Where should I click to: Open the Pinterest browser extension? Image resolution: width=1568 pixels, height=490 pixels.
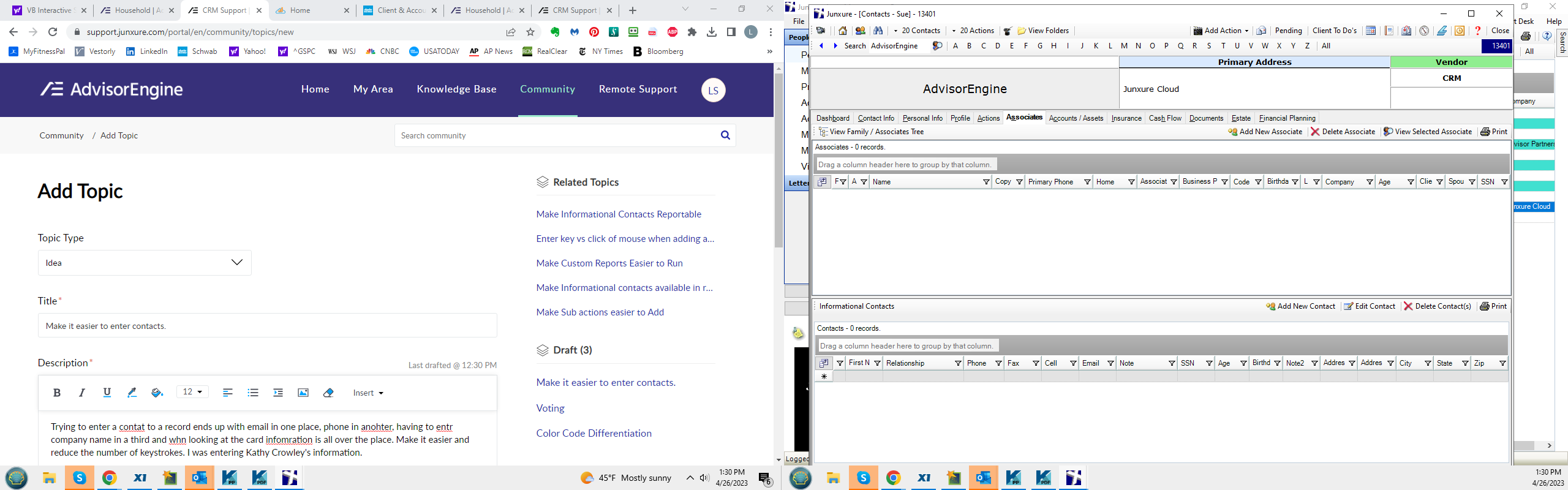pyautogui.click(x=594, y=32)
